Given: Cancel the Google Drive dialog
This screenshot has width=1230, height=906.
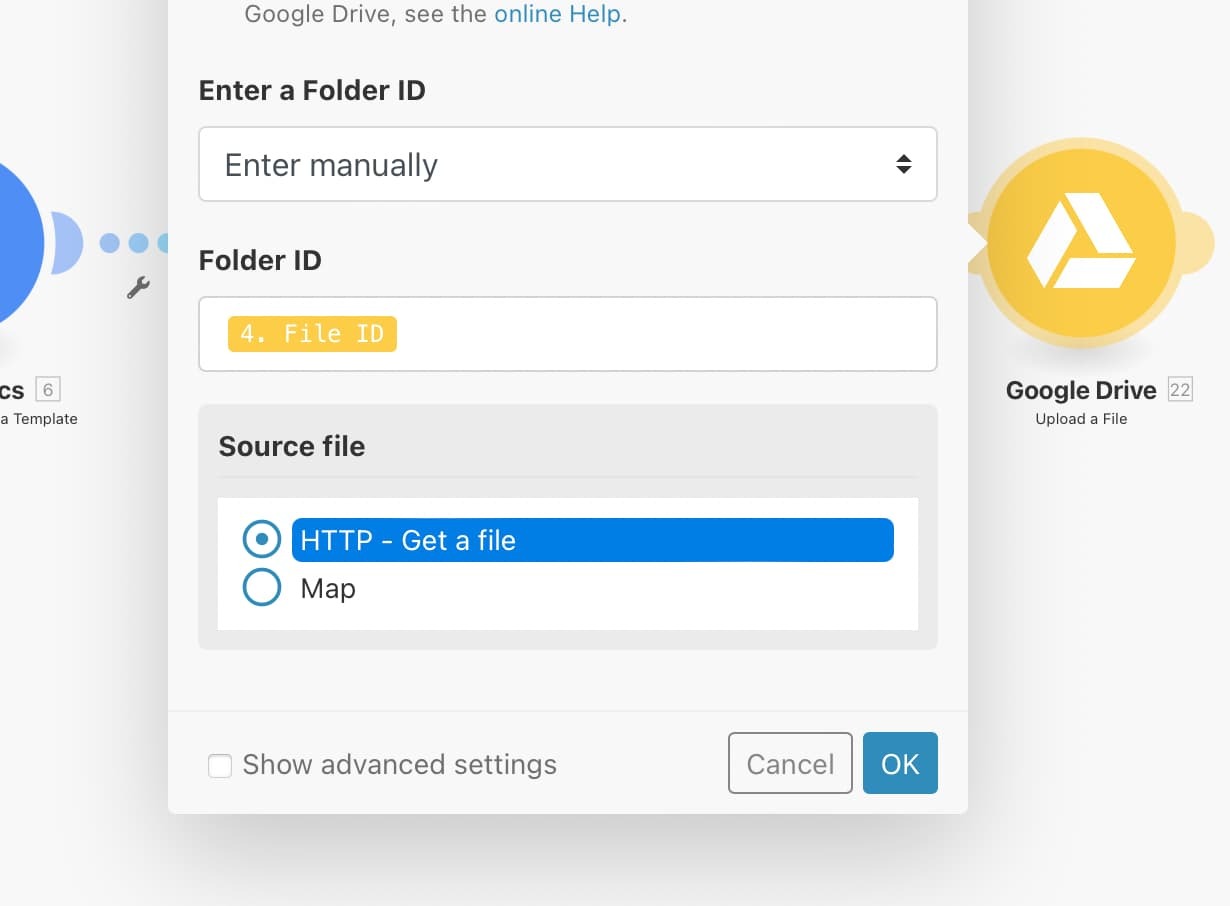Looking at the screenshot, I should [790, 764].
